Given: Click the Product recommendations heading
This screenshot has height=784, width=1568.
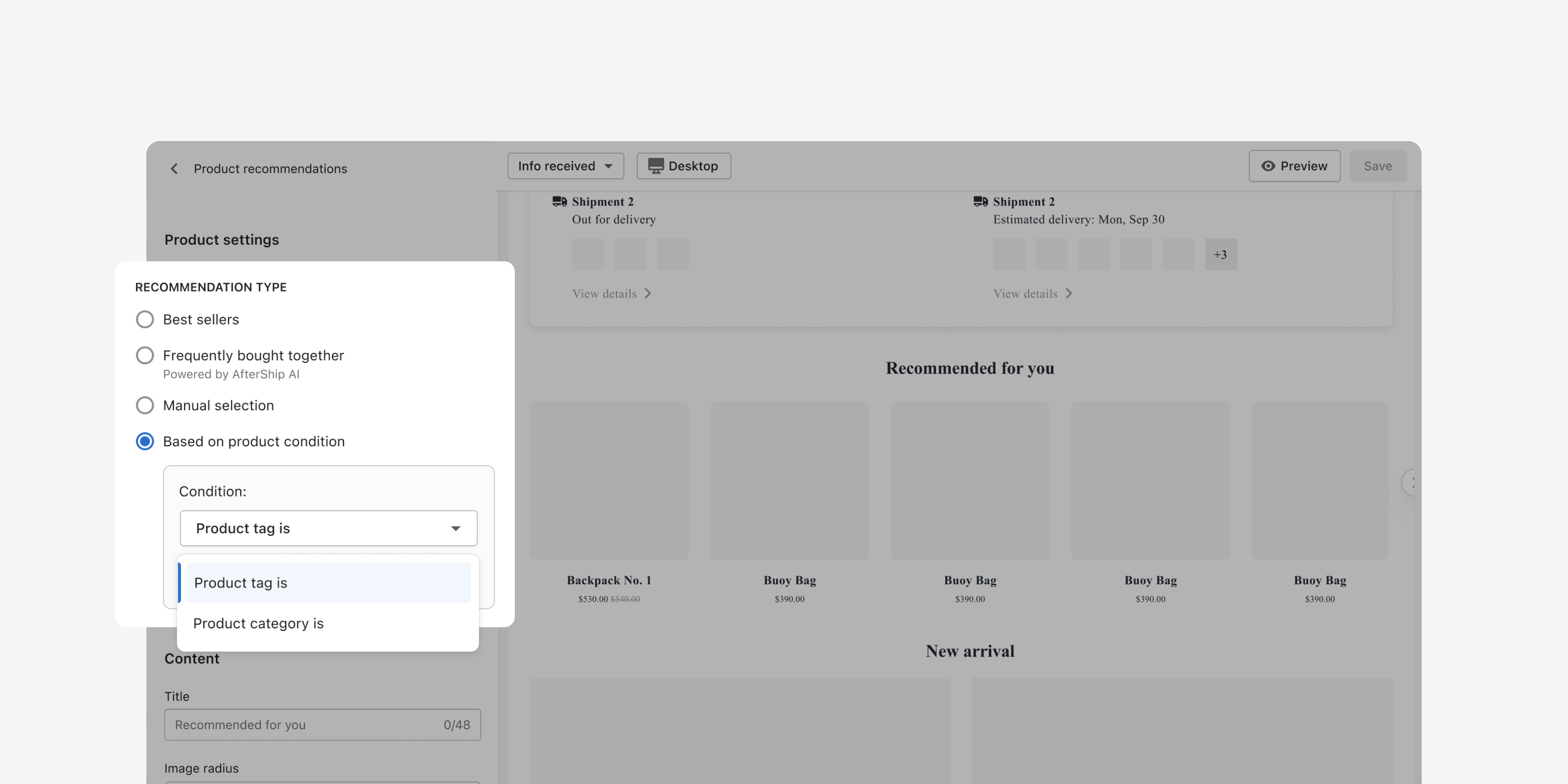Looking at the screenshot, I should point(270,169).
